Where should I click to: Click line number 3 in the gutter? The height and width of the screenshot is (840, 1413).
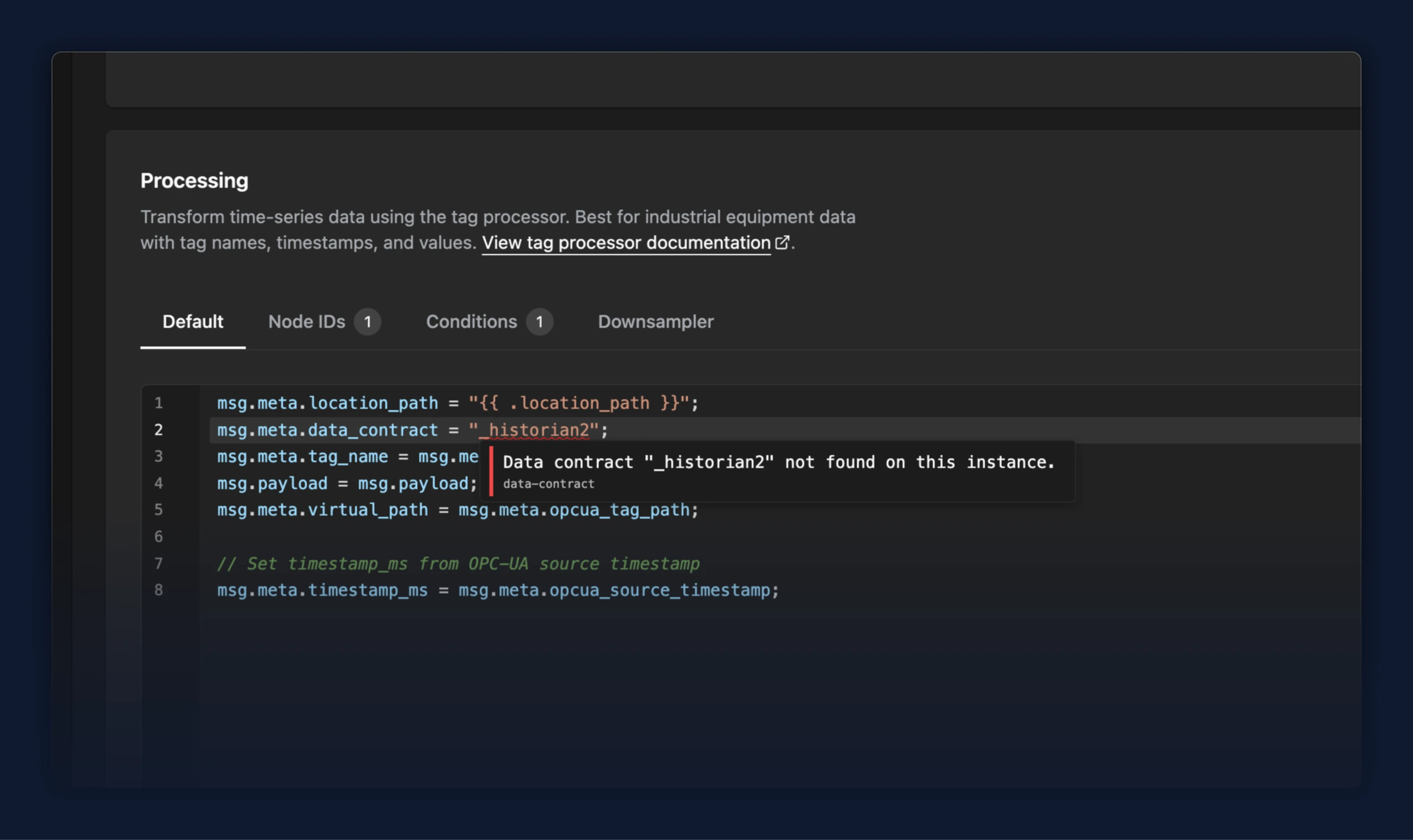point(158,456)
